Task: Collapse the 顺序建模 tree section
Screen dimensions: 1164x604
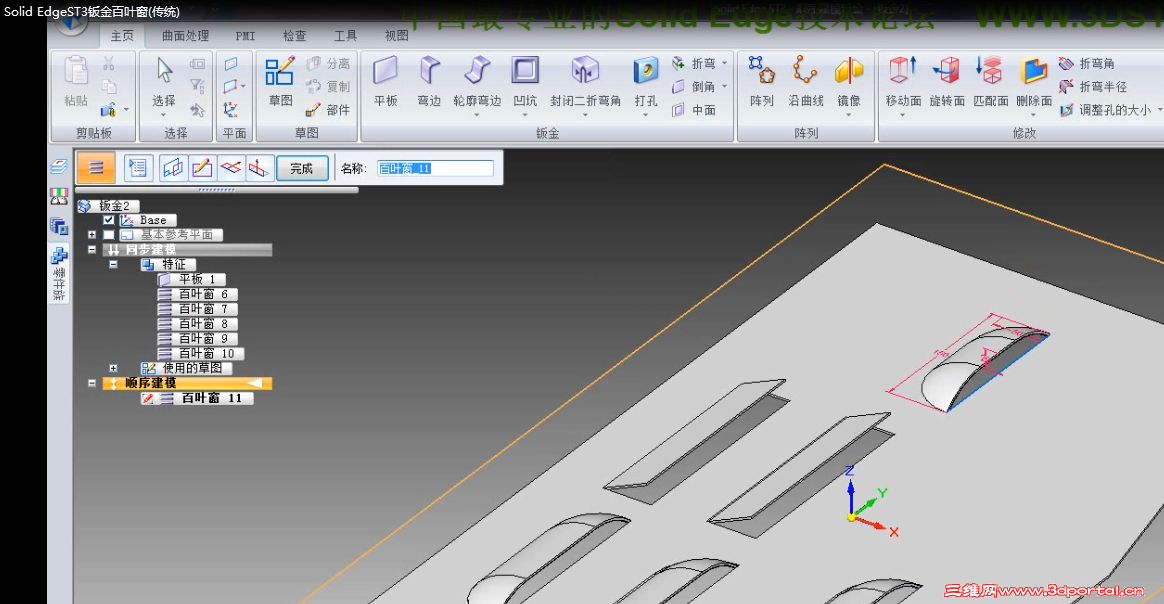Action: [x=92, y=383]
